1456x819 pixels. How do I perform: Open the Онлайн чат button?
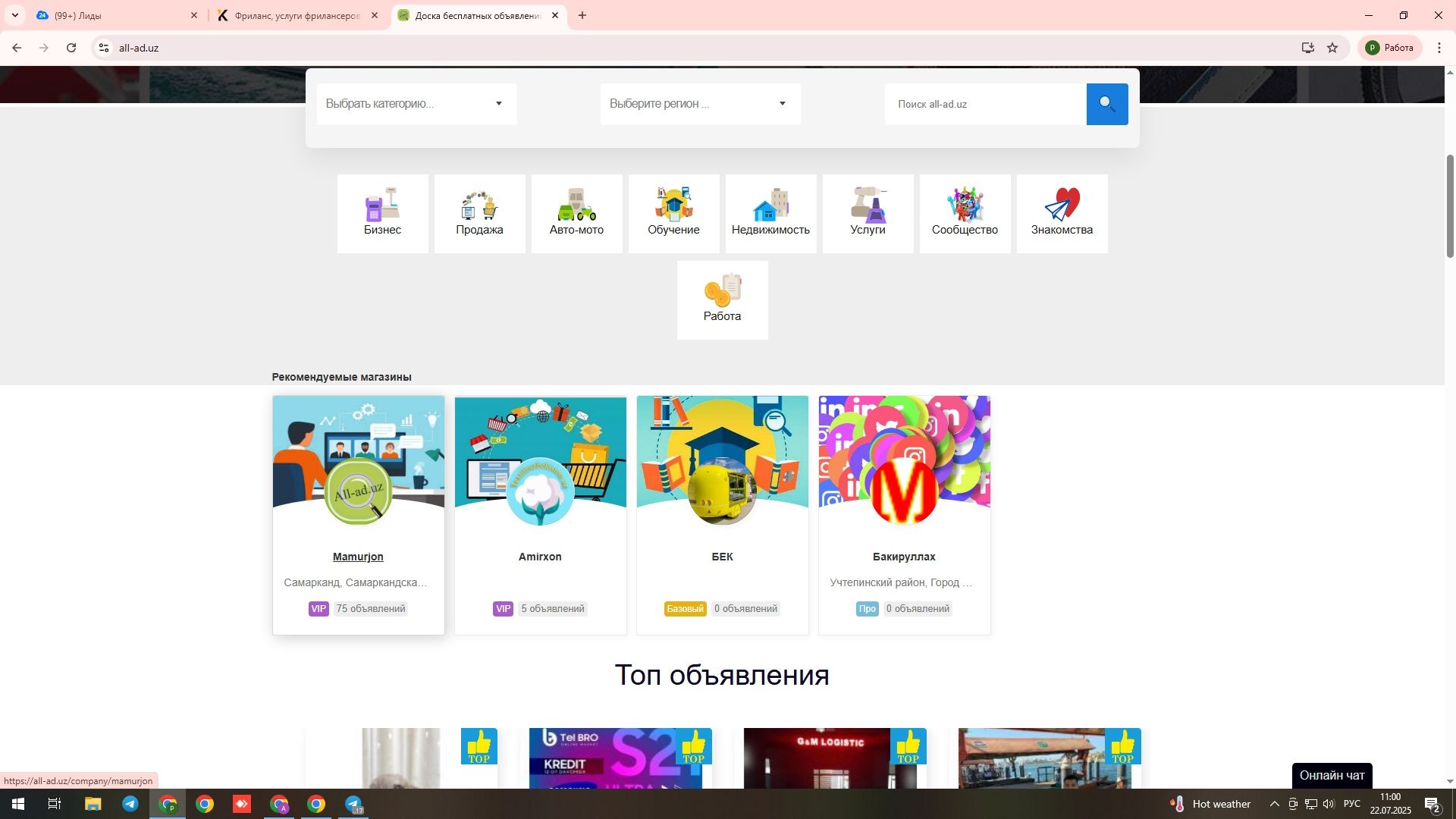click(1332, 775)
